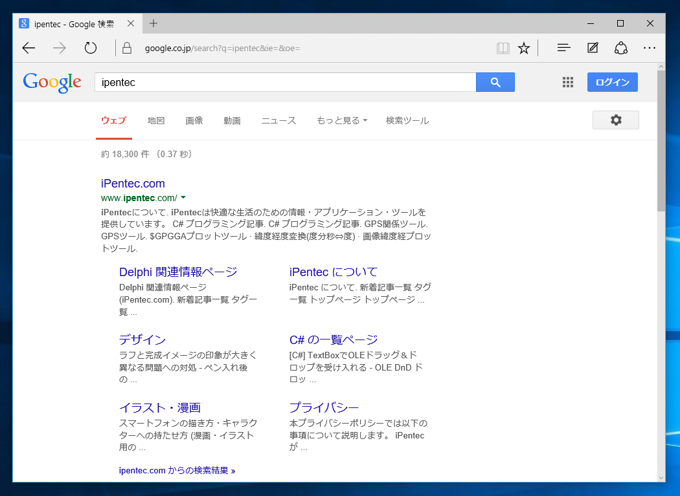680x496 pixels.
Task: Open the Google apps grid icon
Action: pyautogui.click(x=568, y=82)
